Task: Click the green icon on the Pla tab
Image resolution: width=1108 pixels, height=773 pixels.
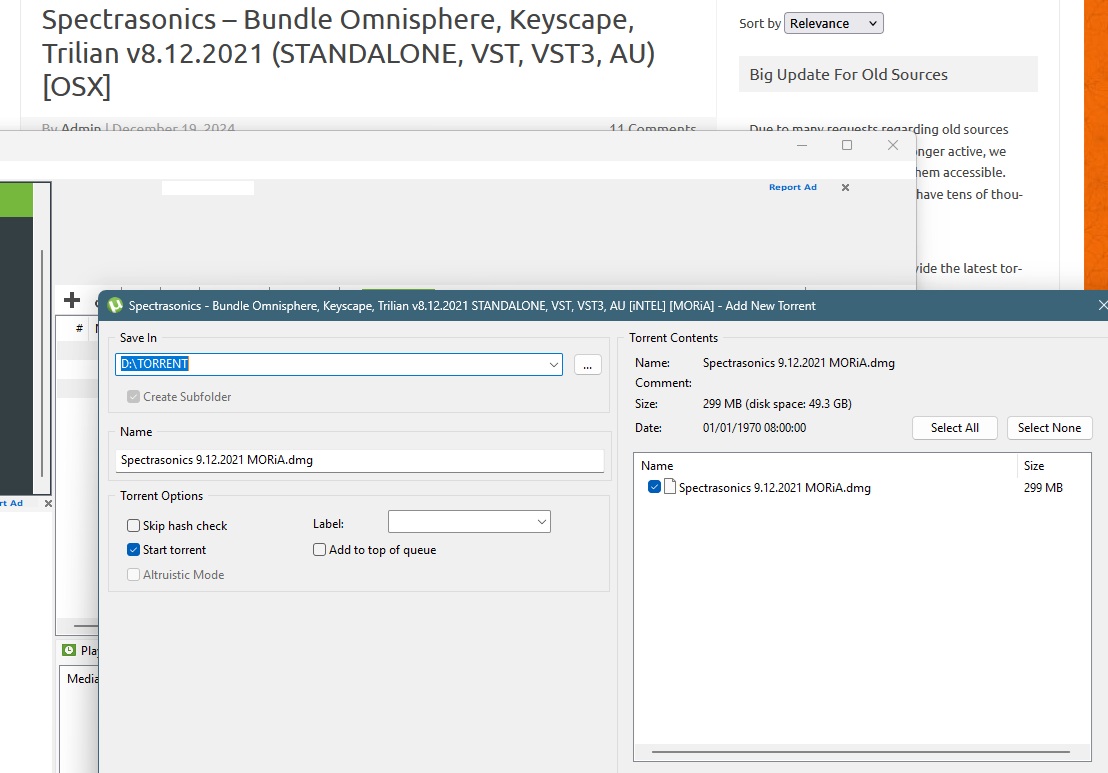Action: coord(69,650)
